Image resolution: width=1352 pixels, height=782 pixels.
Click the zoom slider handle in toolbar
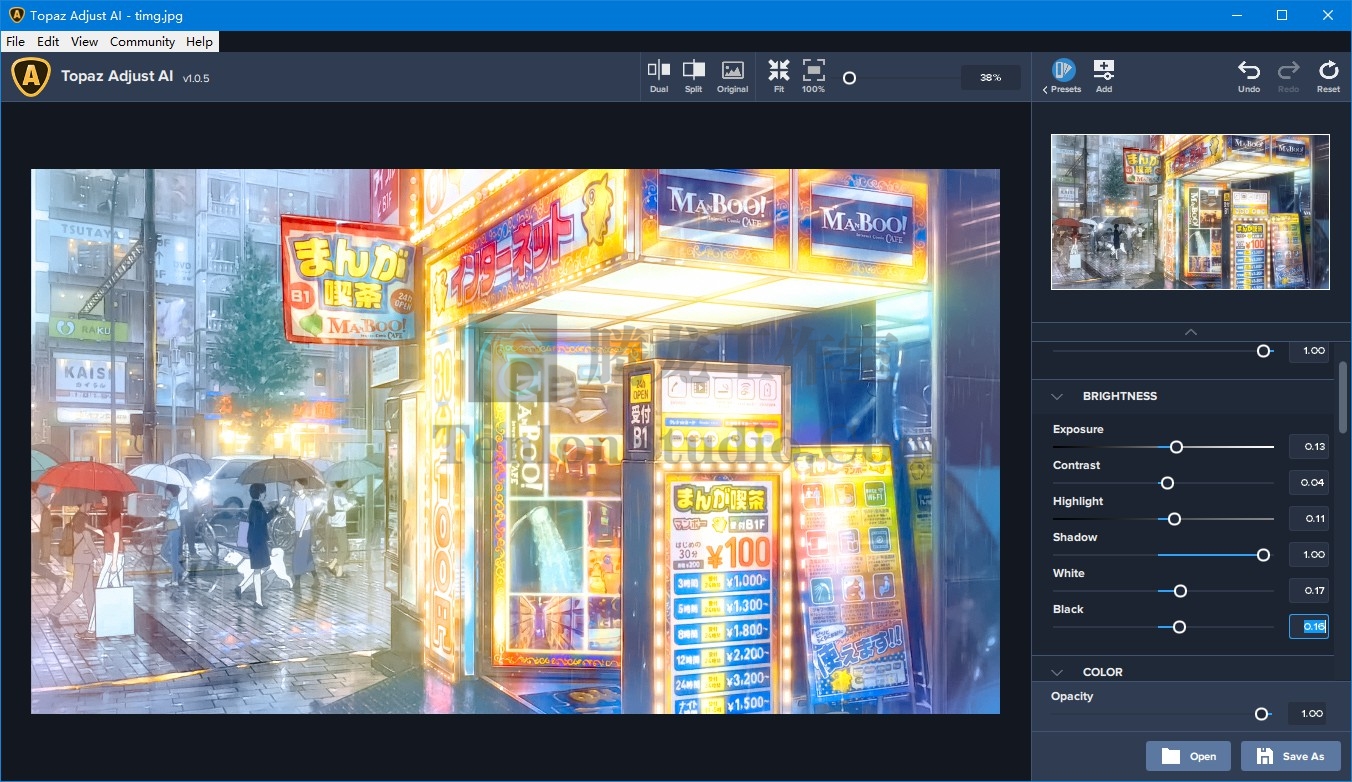[849, 78]
